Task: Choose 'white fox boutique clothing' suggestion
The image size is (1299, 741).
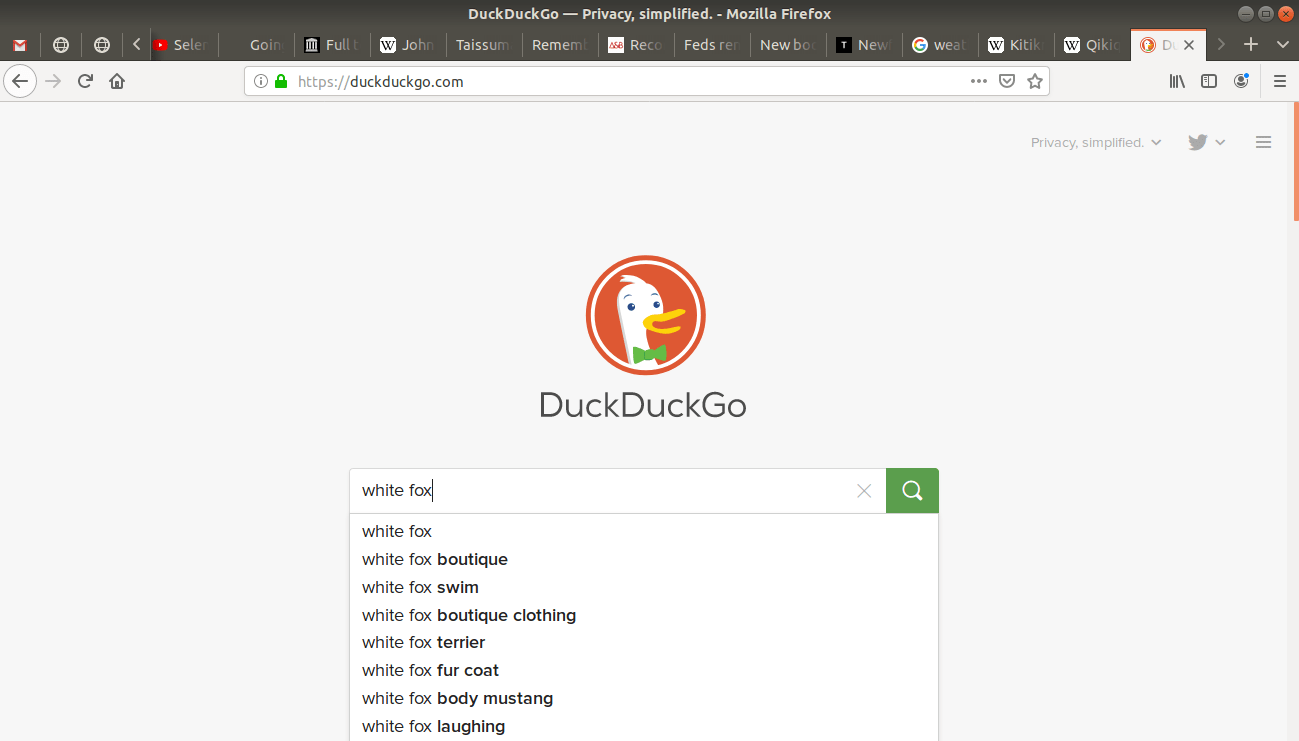Action: [x=644, y=615]
